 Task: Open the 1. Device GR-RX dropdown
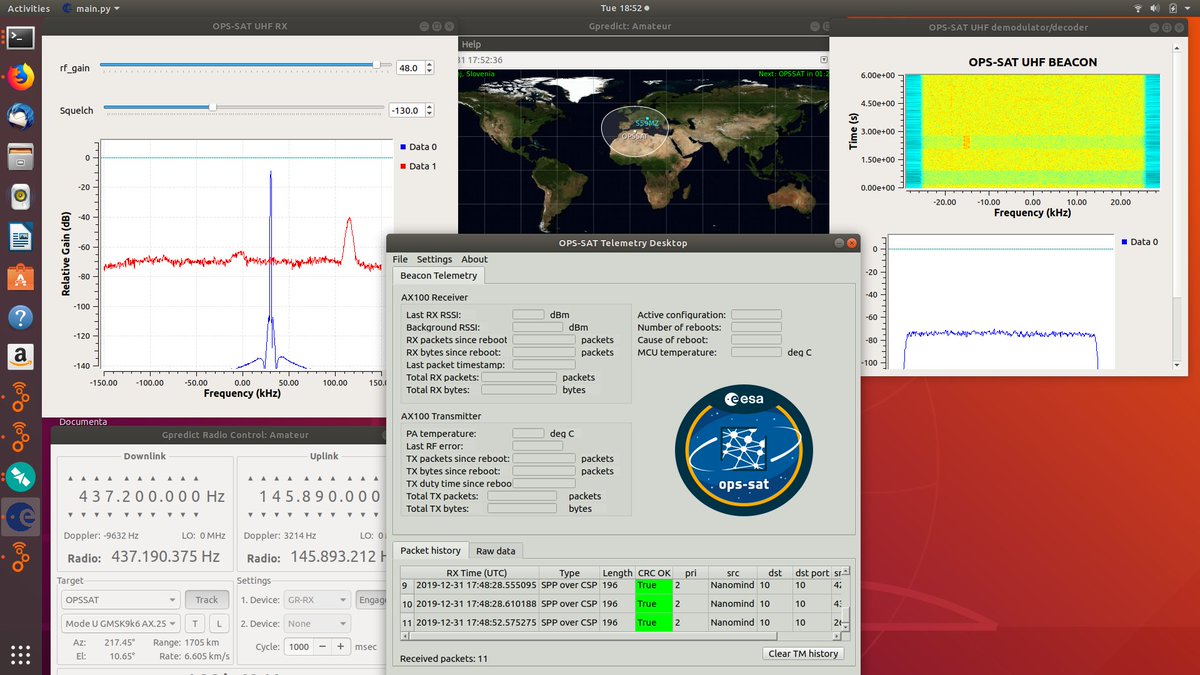tap(315, 600)
